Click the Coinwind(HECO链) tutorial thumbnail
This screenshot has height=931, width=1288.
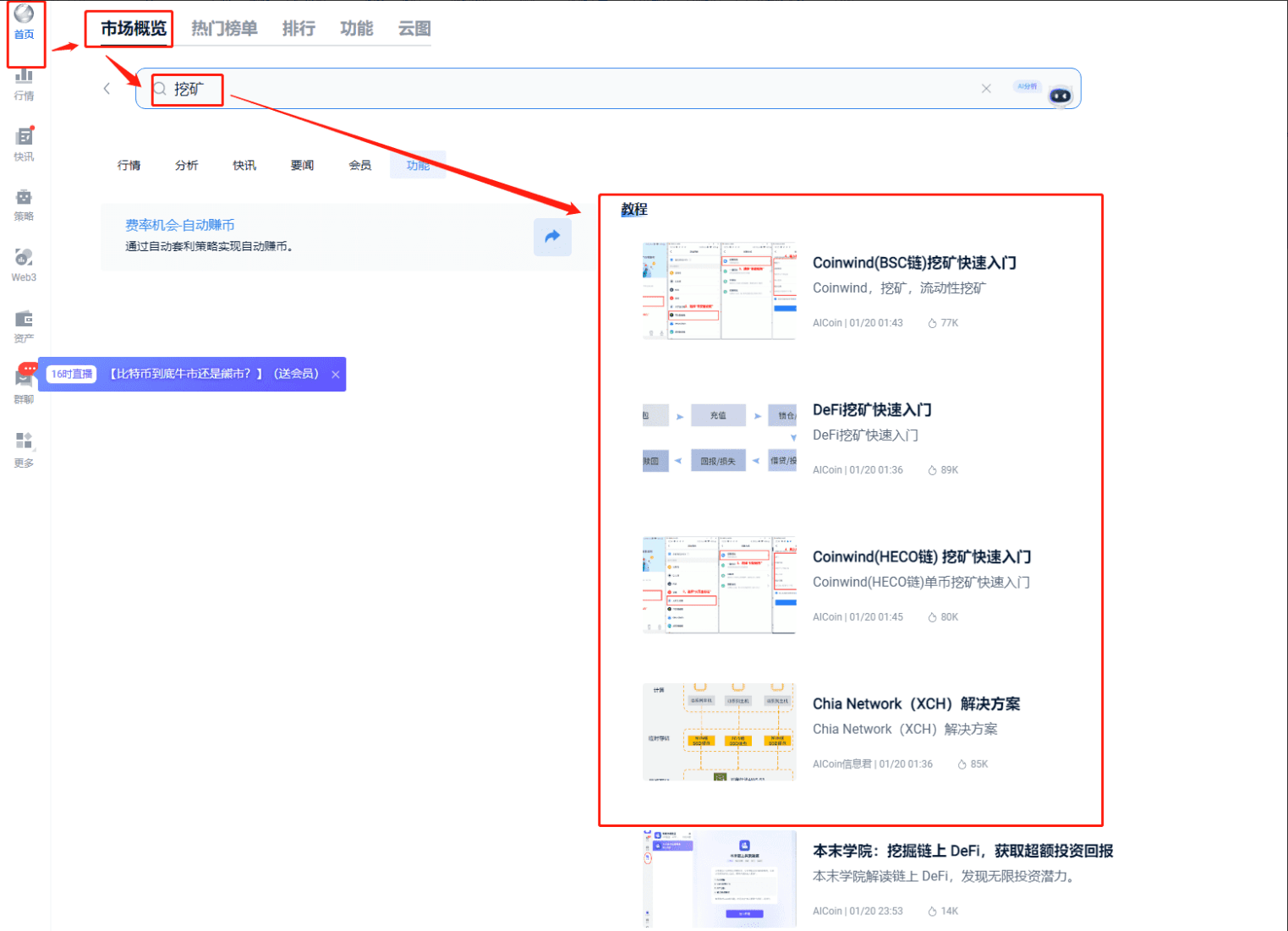[720, 584]
